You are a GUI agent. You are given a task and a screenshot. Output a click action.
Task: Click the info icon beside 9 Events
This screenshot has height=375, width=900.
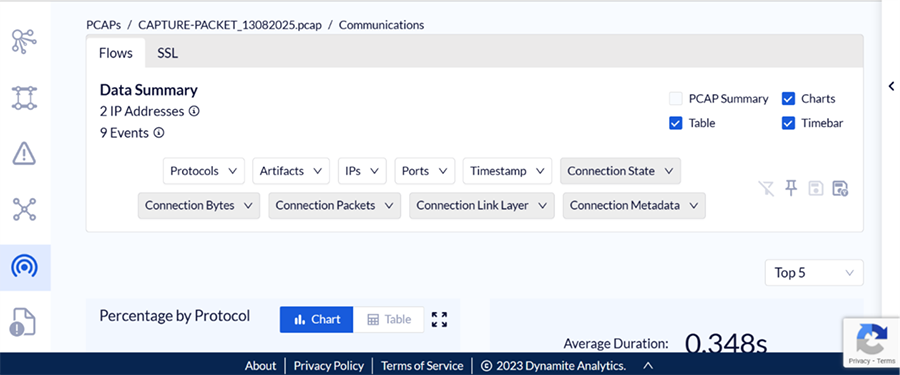[158, 133]
